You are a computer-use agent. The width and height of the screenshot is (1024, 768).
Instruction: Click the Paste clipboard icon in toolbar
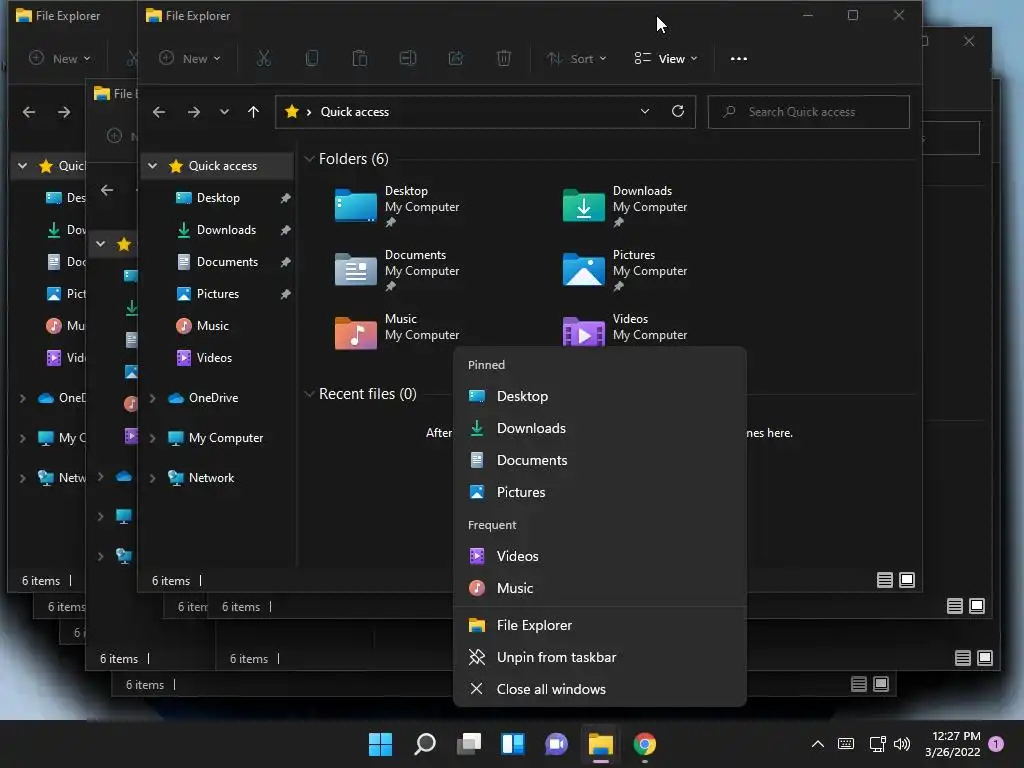(360, 59)
